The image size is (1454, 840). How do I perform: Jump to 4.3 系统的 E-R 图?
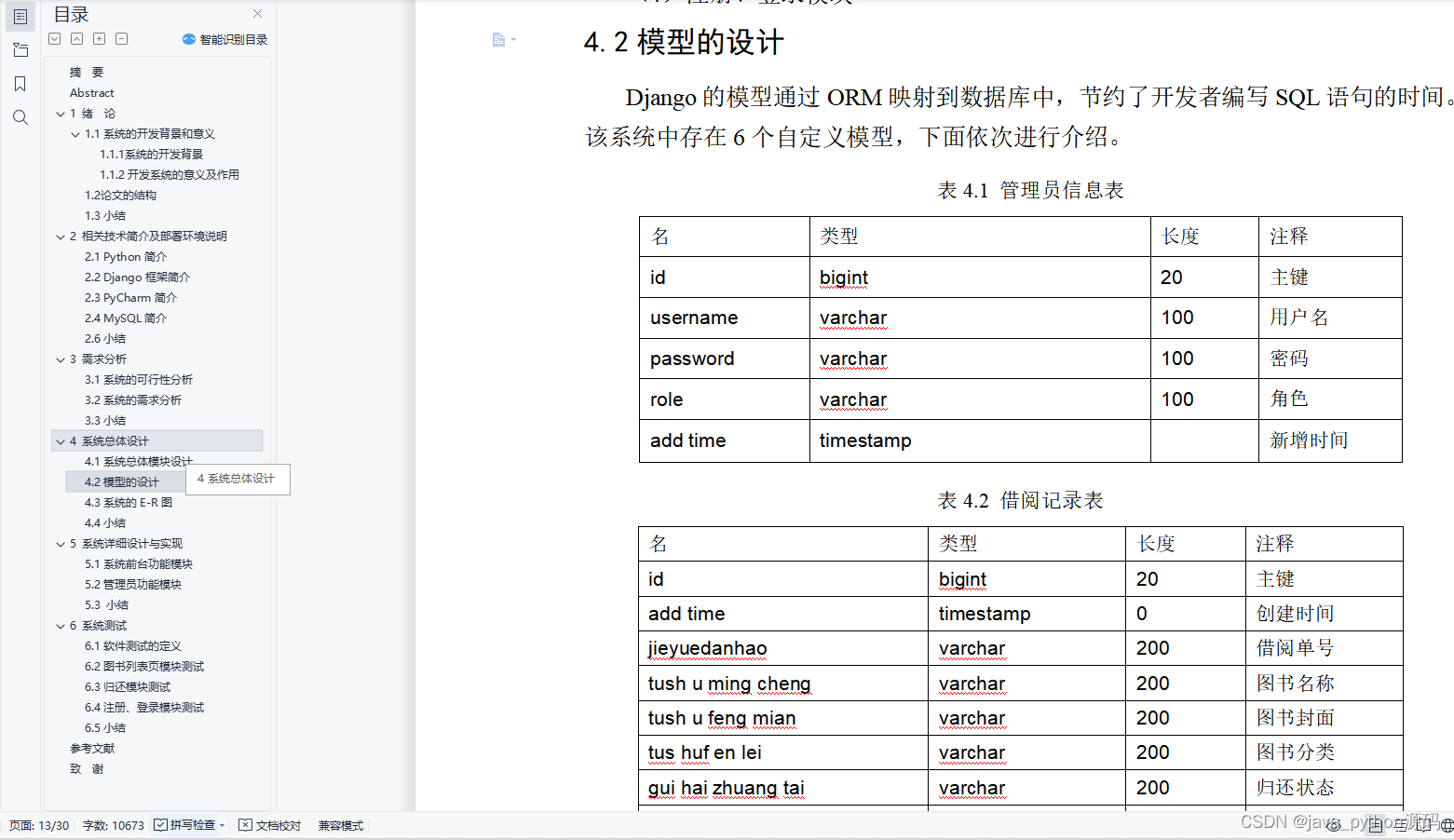pos(129,503)
